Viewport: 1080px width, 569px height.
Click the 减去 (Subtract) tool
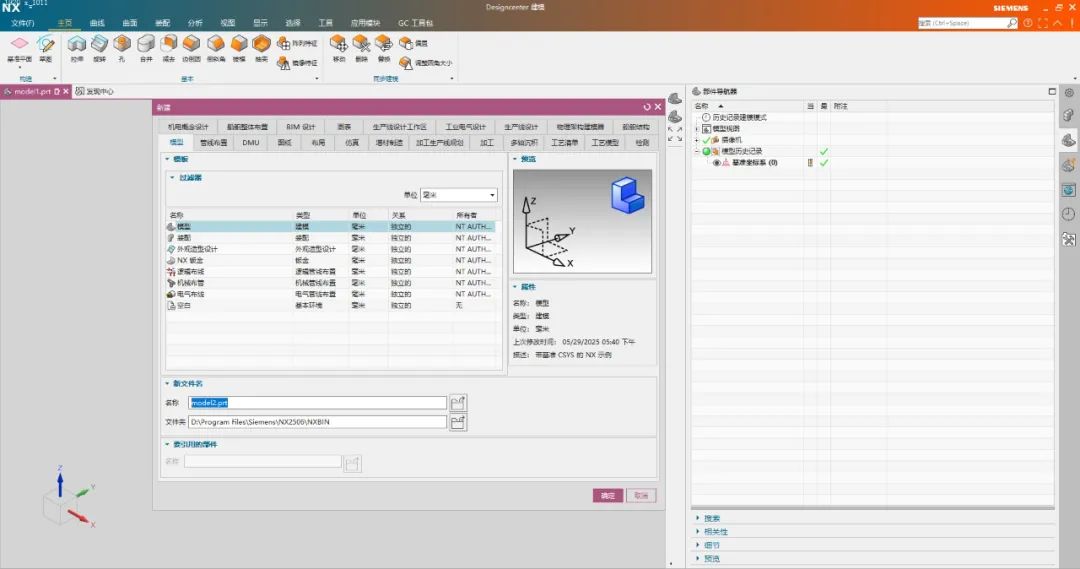tap(169, 49)
